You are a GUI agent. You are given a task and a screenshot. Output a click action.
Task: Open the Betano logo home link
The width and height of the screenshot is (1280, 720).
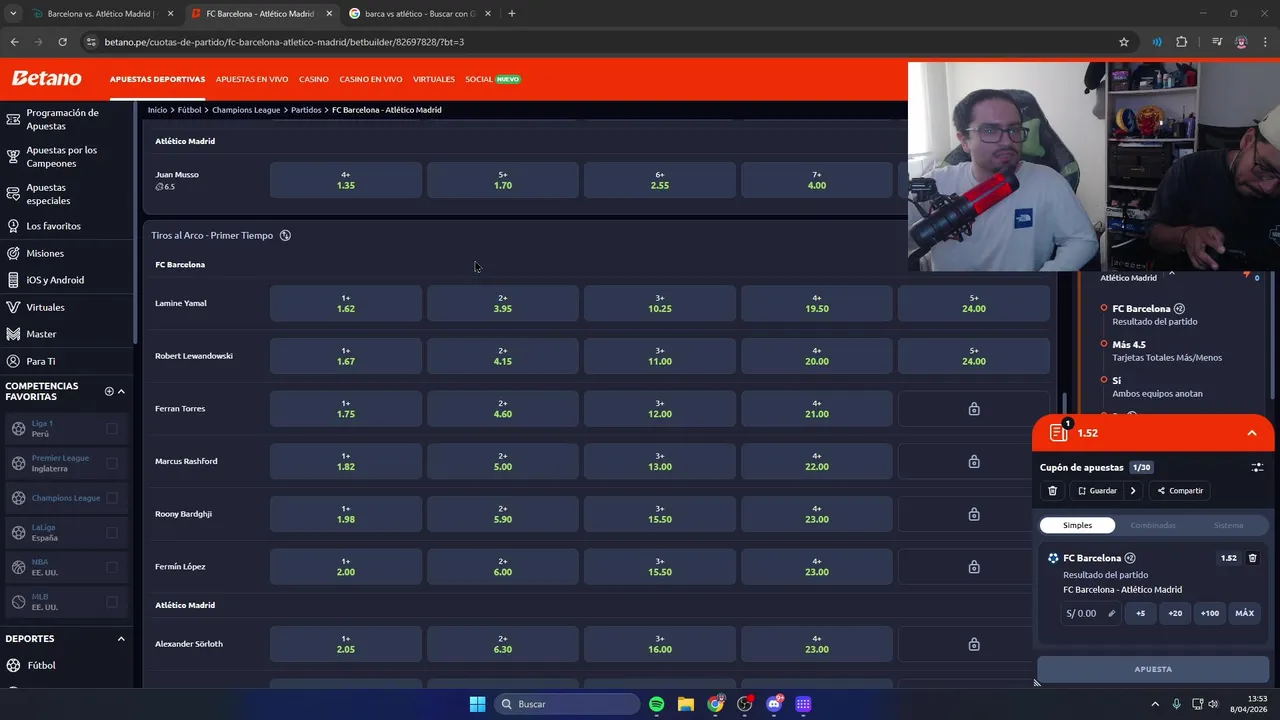click(46, 78)
